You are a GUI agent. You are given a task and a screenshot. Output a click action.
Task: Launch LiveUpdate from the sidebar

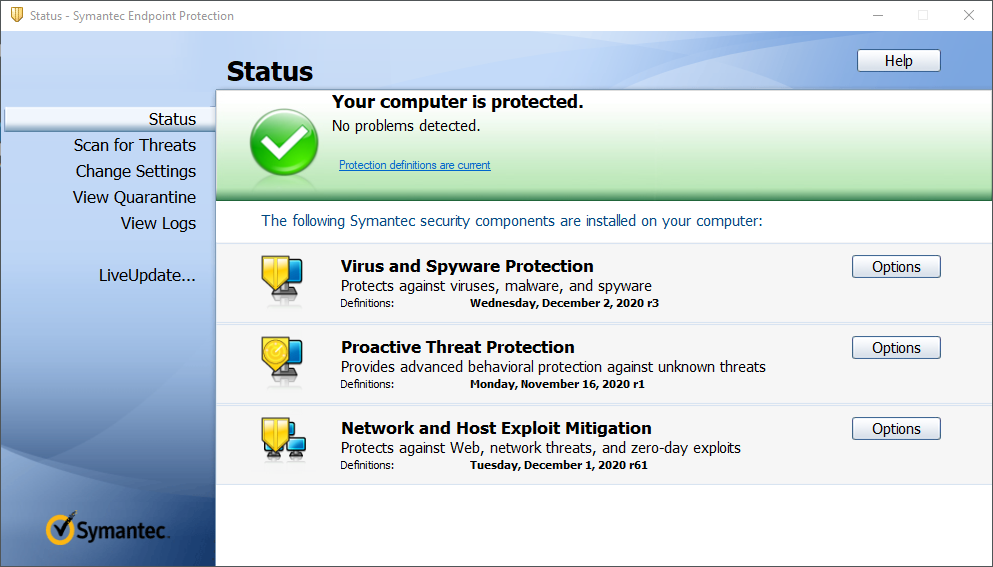tap(147, 275)
